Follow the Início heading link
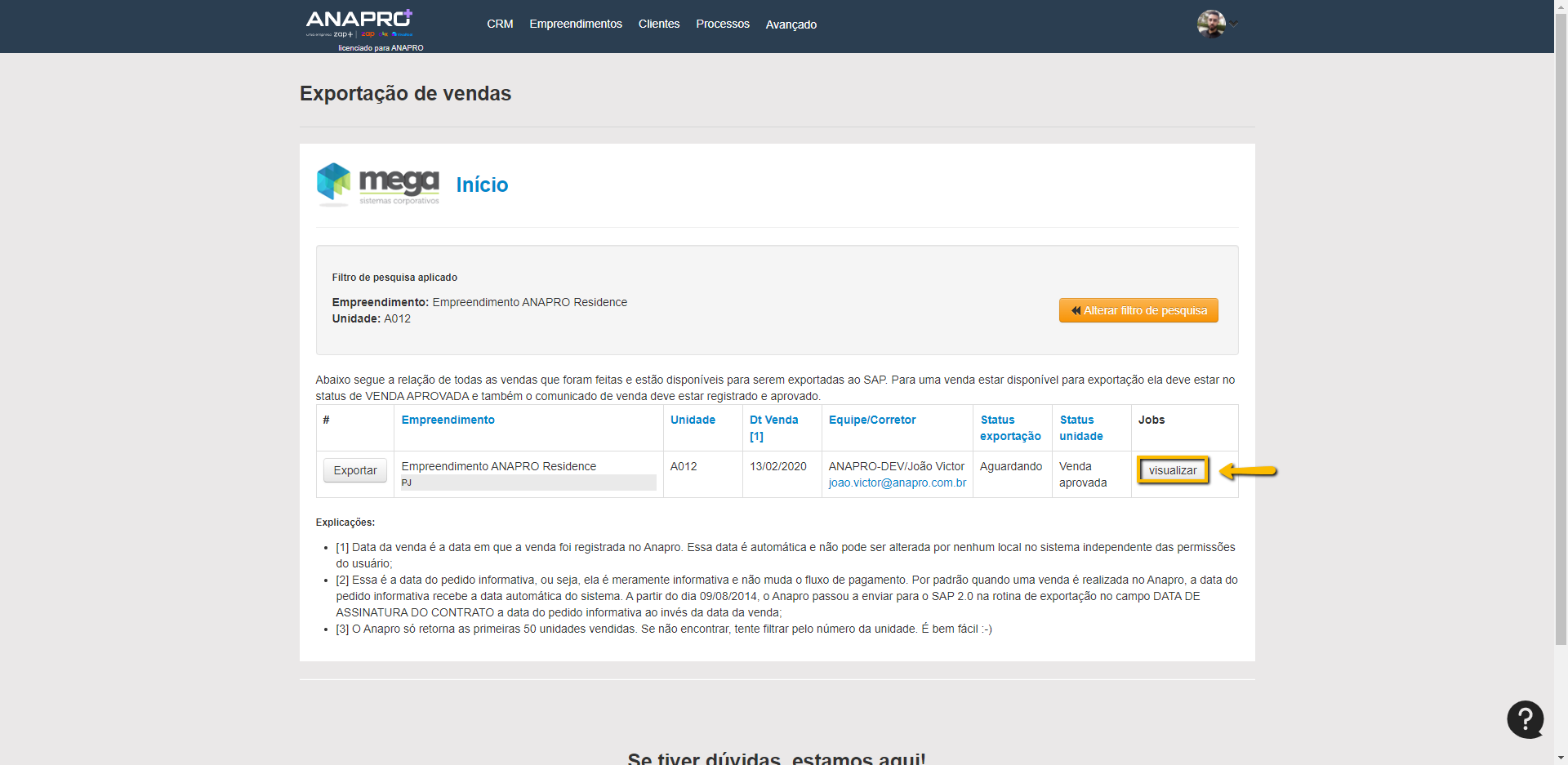The height and width of the screenshot is (765, 1568). 482,185
